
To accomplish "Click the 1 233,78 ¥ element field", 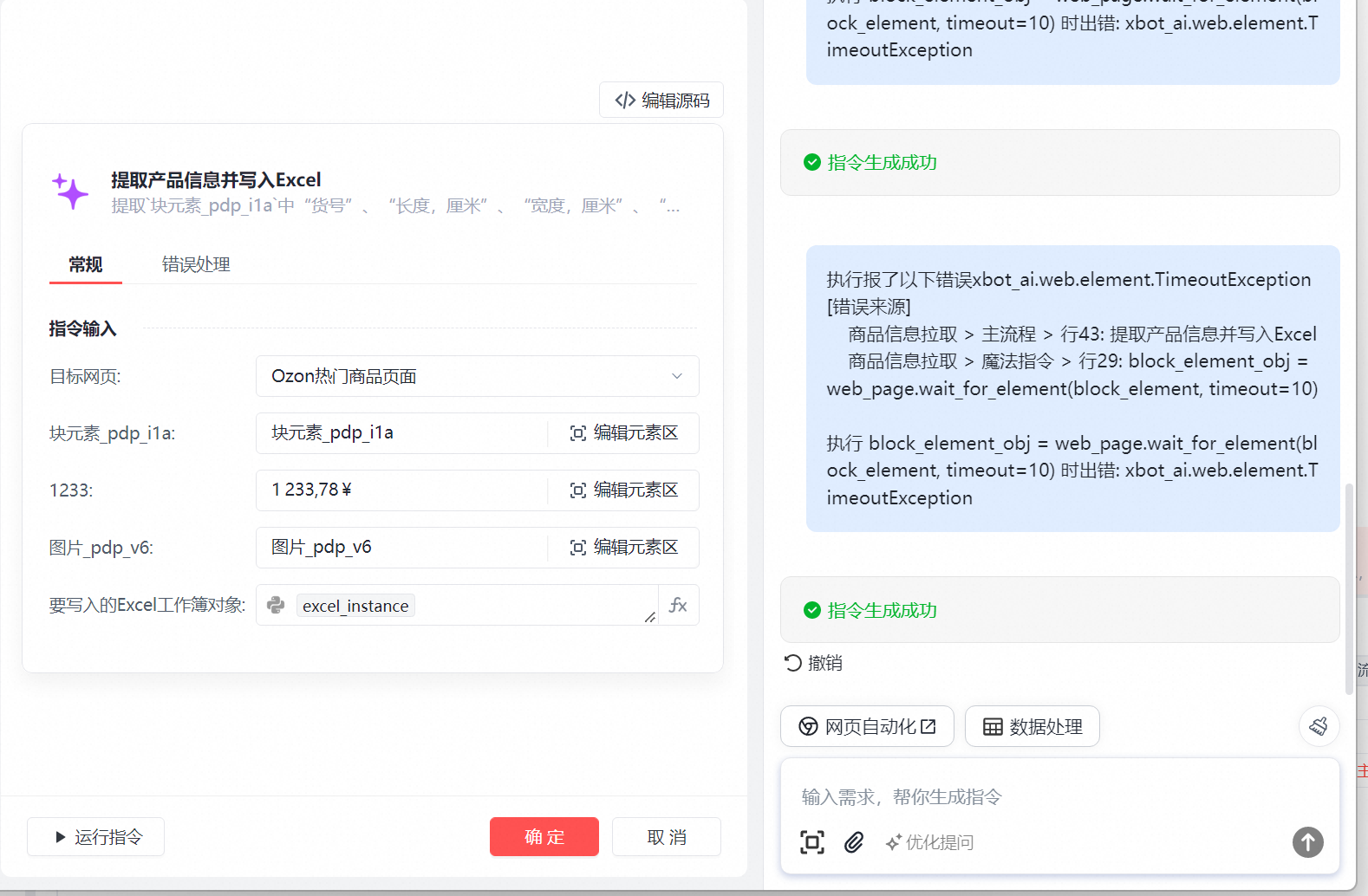I will 401,490.
